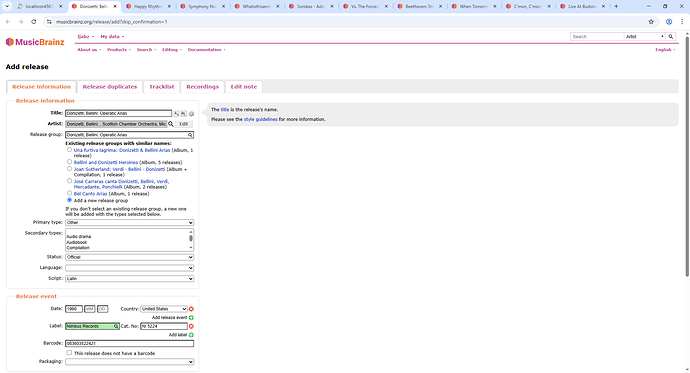Click the search button in top header
This screenshot has width=690, height=373.
point(671,37)
